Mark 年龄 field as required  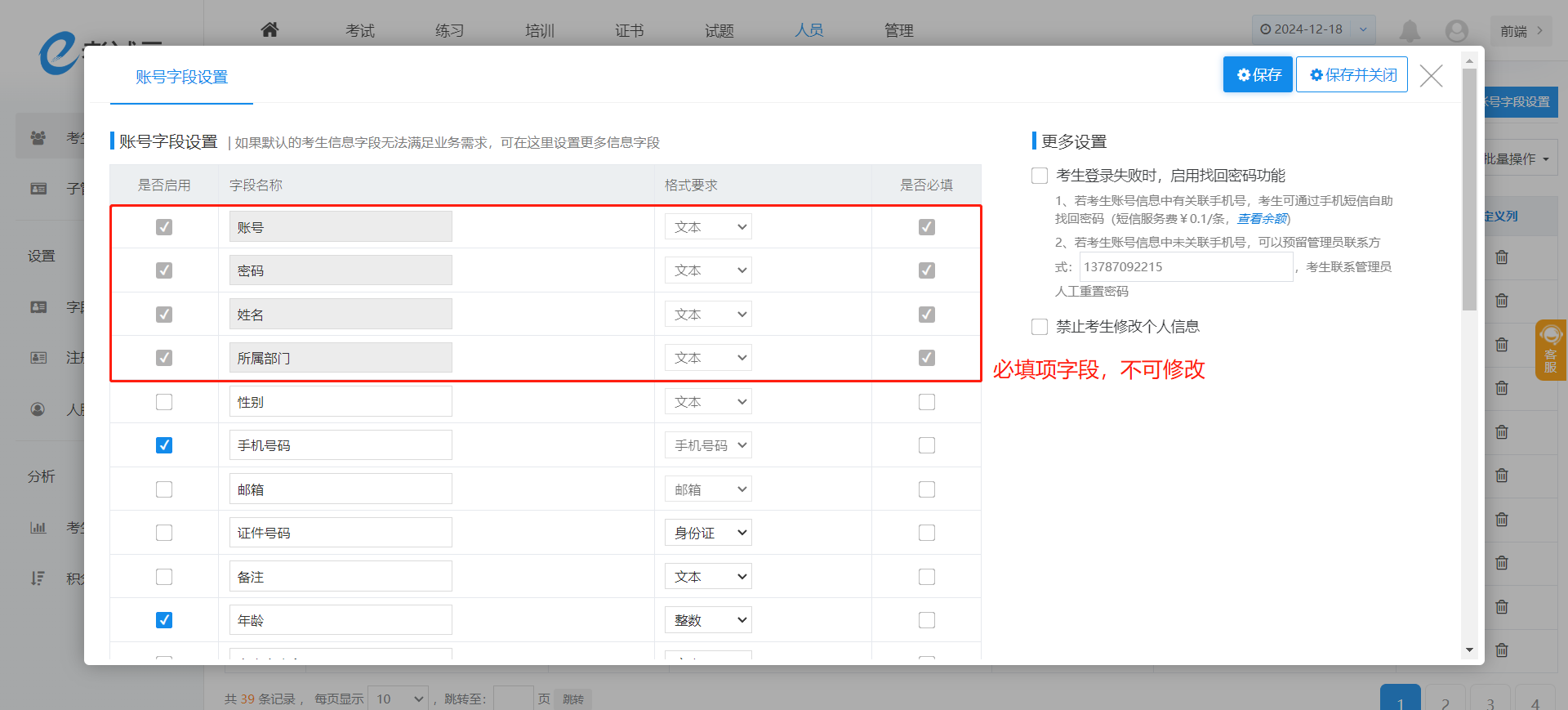[x=926, y=620]
